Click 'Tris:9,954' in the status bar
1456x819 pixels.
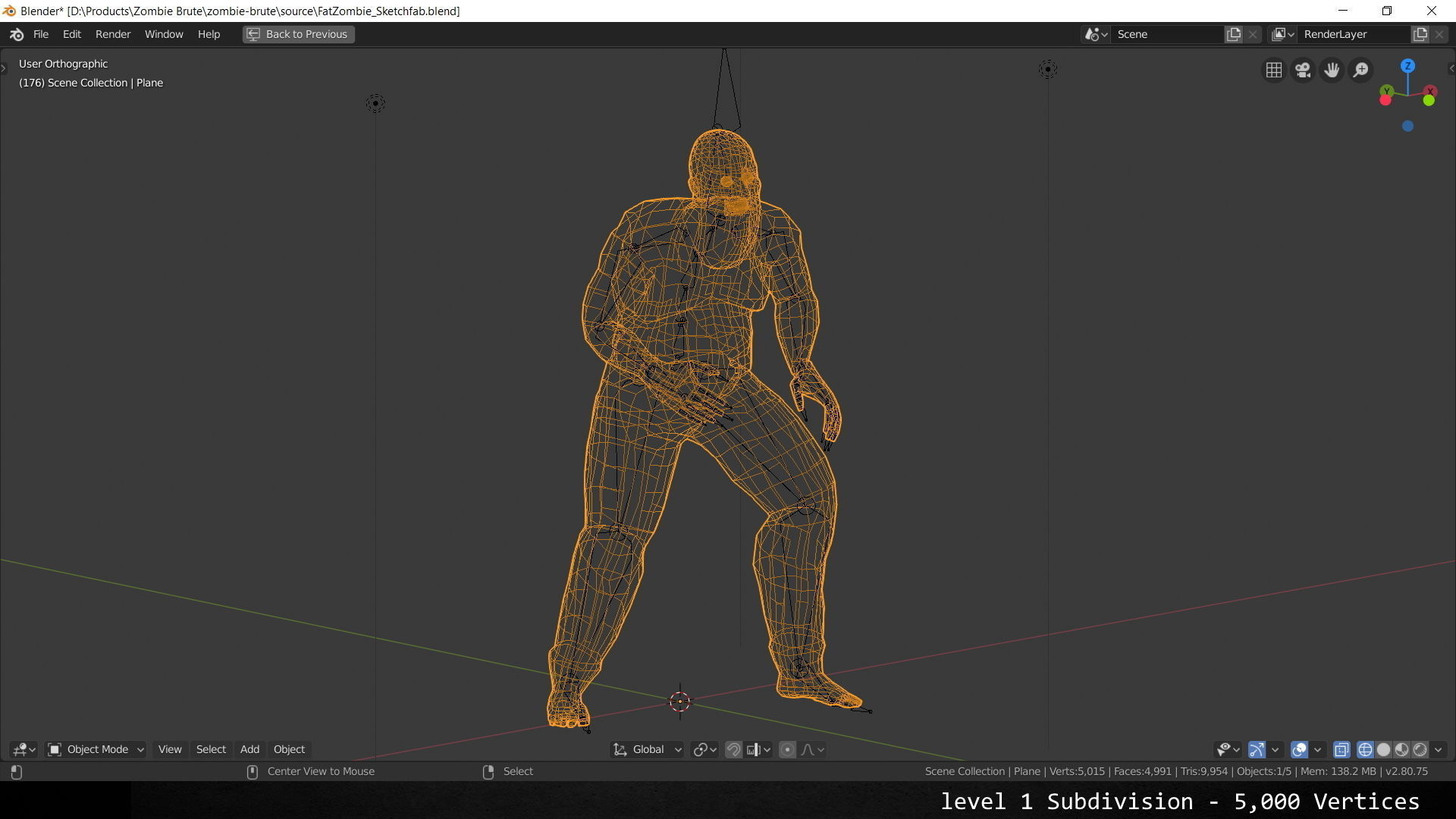1203,771
